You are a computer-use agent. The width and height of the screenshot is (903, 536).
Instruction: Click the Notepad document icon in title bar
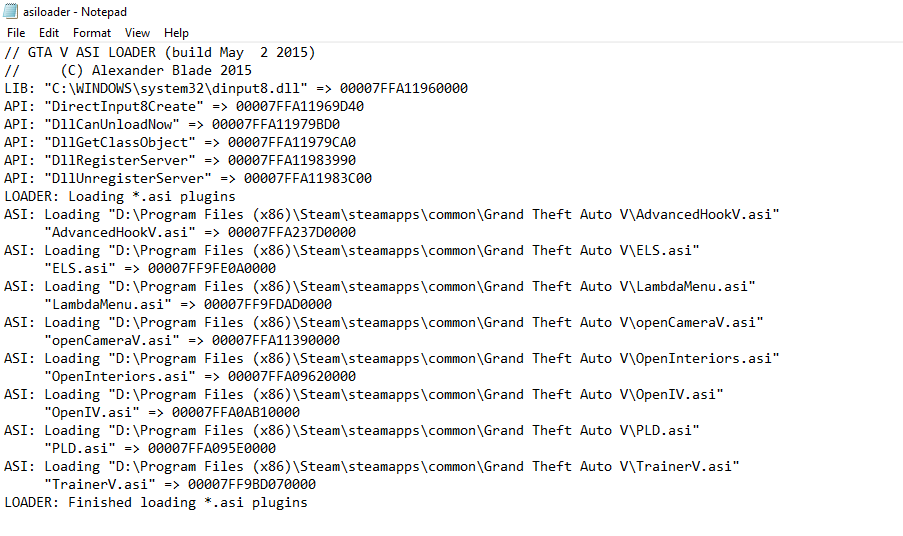pos(9,11)
